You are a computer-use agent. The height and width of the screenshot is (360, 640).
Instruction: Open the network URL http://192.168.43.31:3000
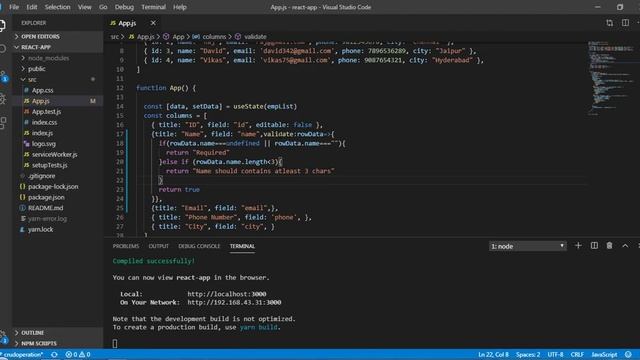tap(234, 302)
